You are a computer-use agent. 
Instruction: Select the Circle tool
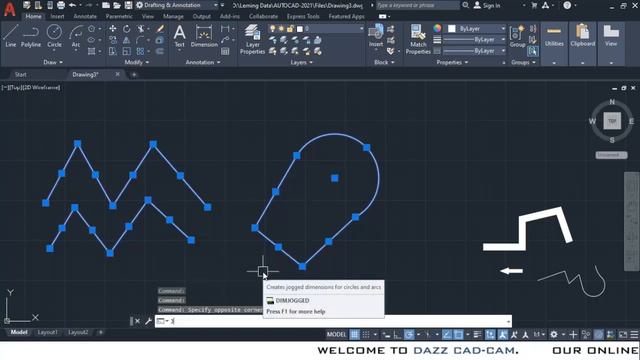(54, 36)
